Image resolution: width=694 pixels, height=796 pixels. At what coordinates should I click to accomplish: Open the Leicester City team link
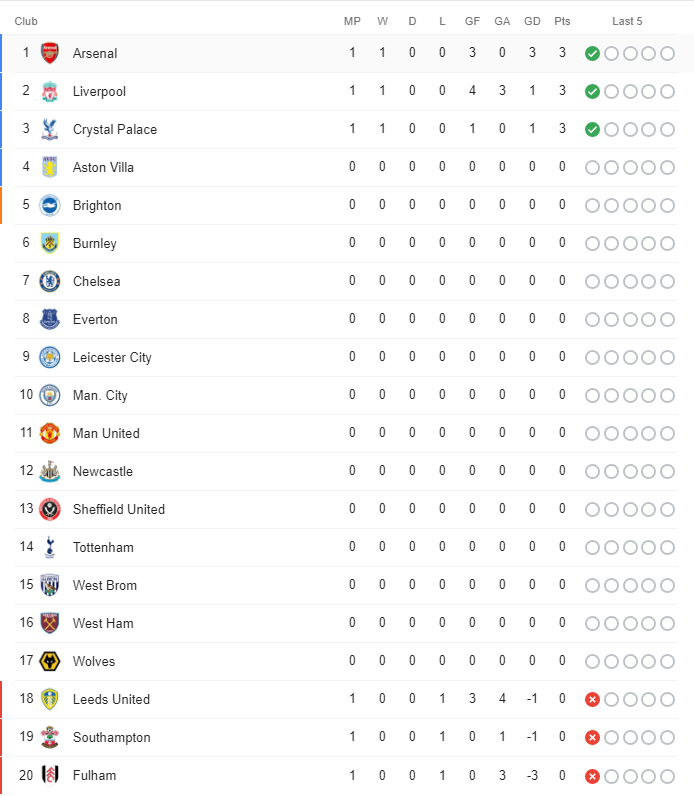pyautogui.click(x=112, y=357)
